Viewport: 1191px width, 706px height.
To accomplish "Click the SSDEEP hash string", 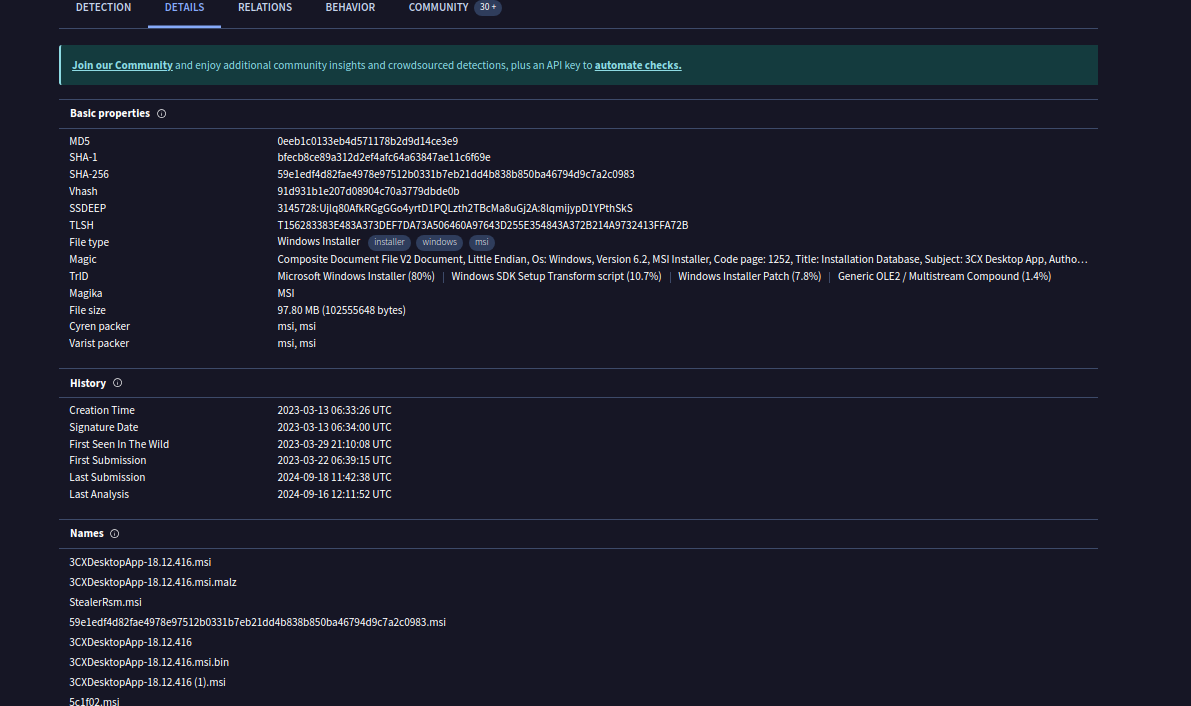I will (454, 208).
